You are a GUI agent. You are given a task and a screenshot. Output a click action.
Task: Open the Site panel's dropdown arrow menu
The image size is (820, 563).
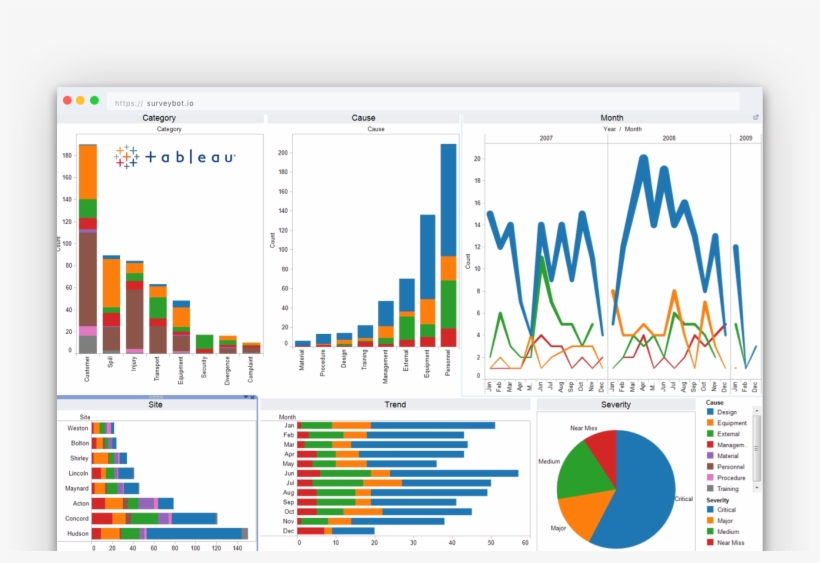pyautogui.click(x=246, y=397)
